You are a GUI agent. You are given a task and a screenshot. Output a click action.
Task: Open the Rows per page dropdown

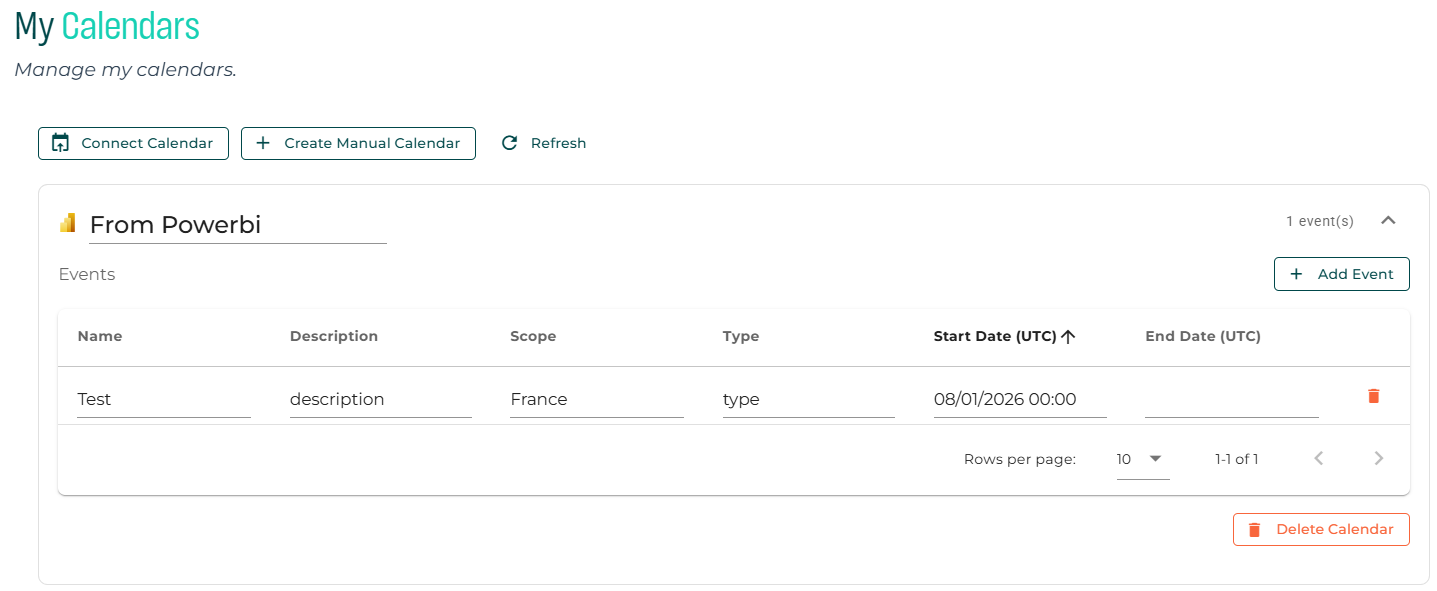(x=1142, y=459)
